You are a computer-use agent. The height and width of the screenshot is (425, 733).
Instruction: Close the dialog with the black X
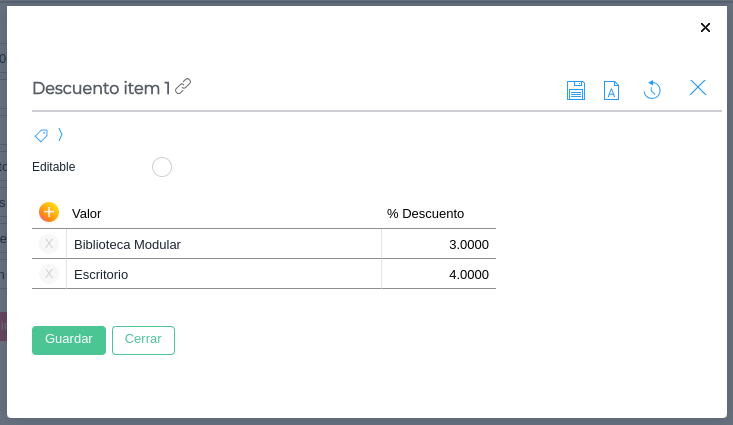[x=705, y=28]
